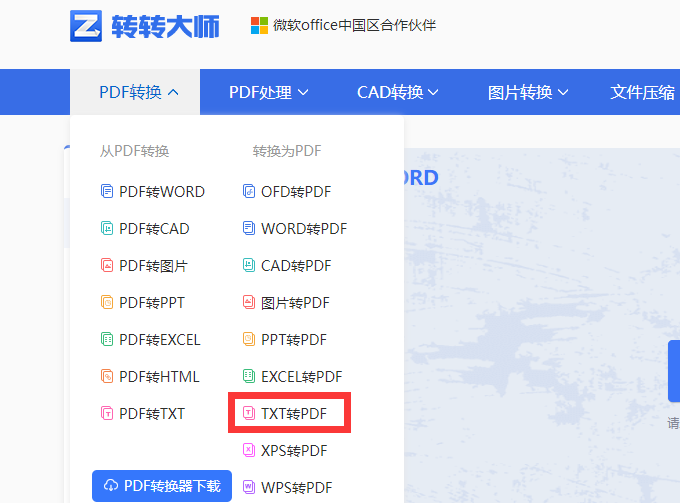Click the Microsoft Windows logo icon
Screen dimensions: 680x503
pyautogui.click(x=259, y=26)
